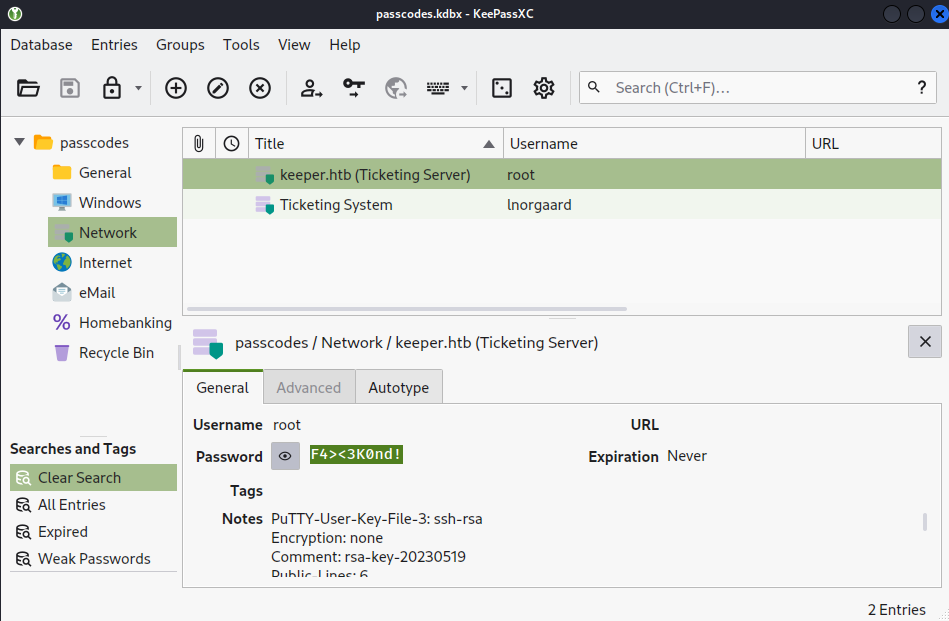Screen dimensions: 949x621
Task: Copy username to clipboard icon
Action: click(x=311, y=88)
